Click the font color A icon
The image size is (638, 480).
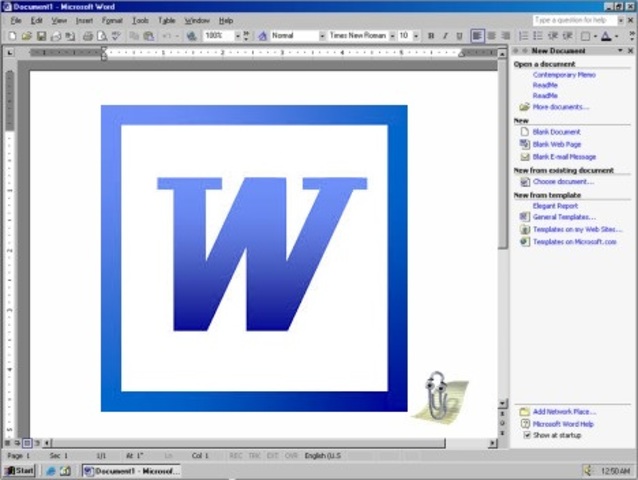click(x=606, y=36)
